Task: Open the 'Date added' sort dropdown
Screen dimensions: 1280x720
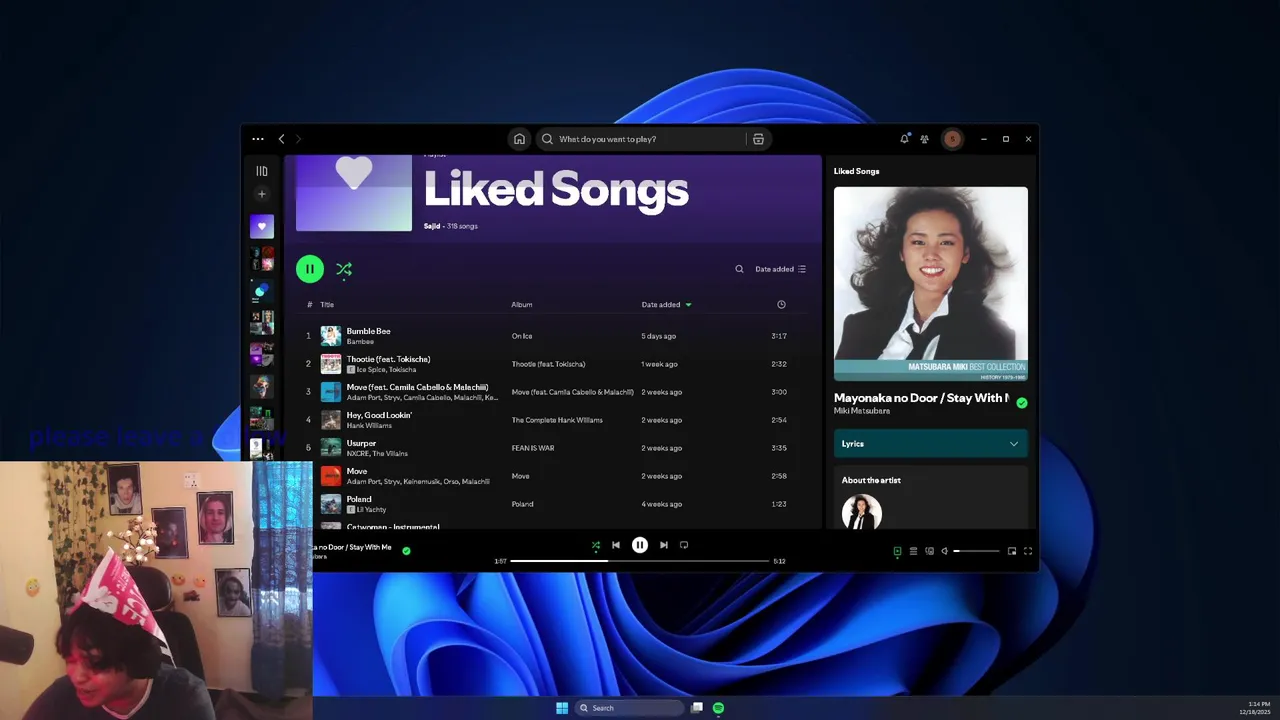Action: click(781, 269)
